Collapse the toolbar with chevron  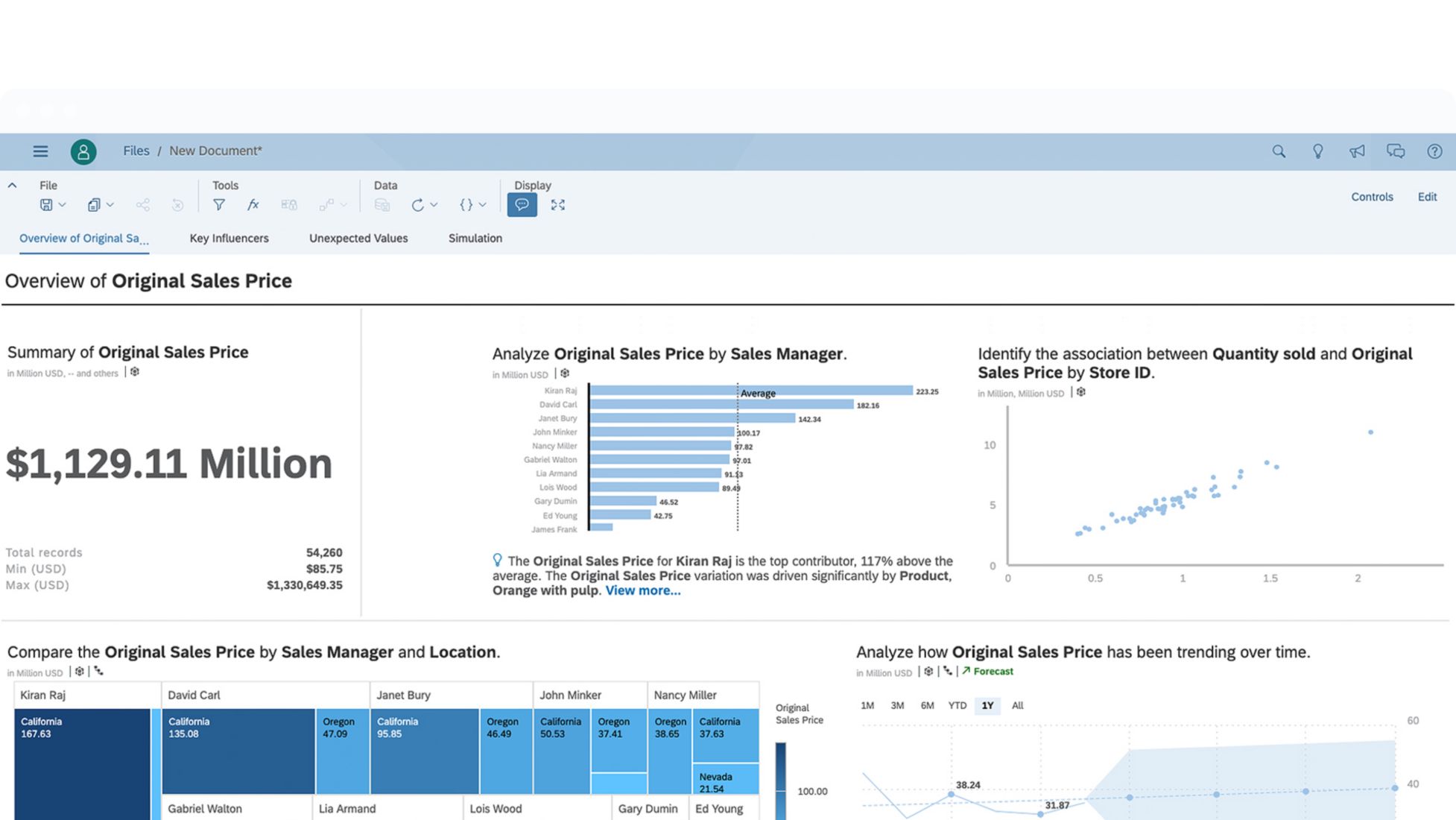pyautogui.click(x=12, y=185)
